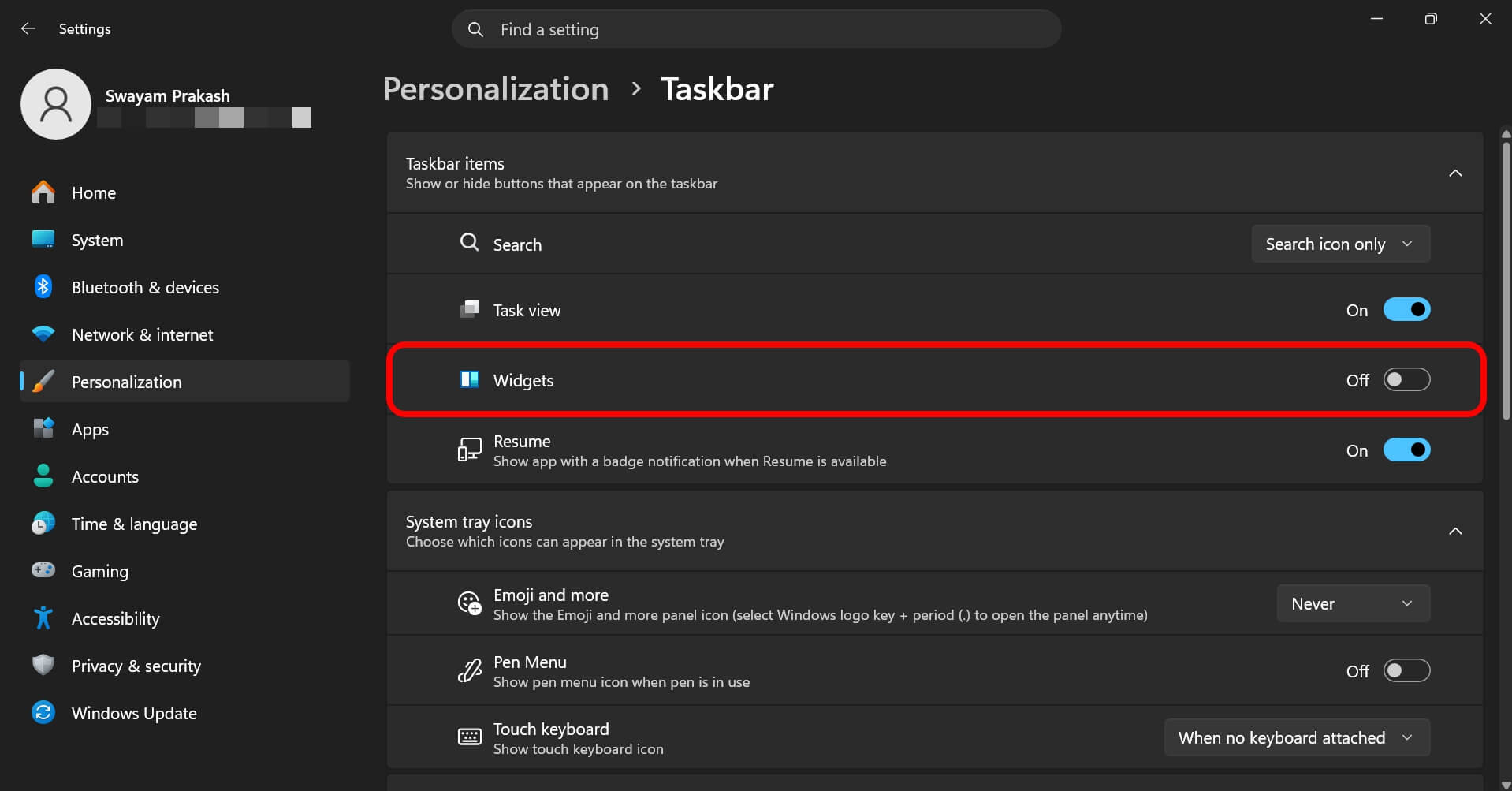Click the Apps icon in sidebar
Image resolution: width=1512 pixels, height=791 pixels.
click(43, 429)
